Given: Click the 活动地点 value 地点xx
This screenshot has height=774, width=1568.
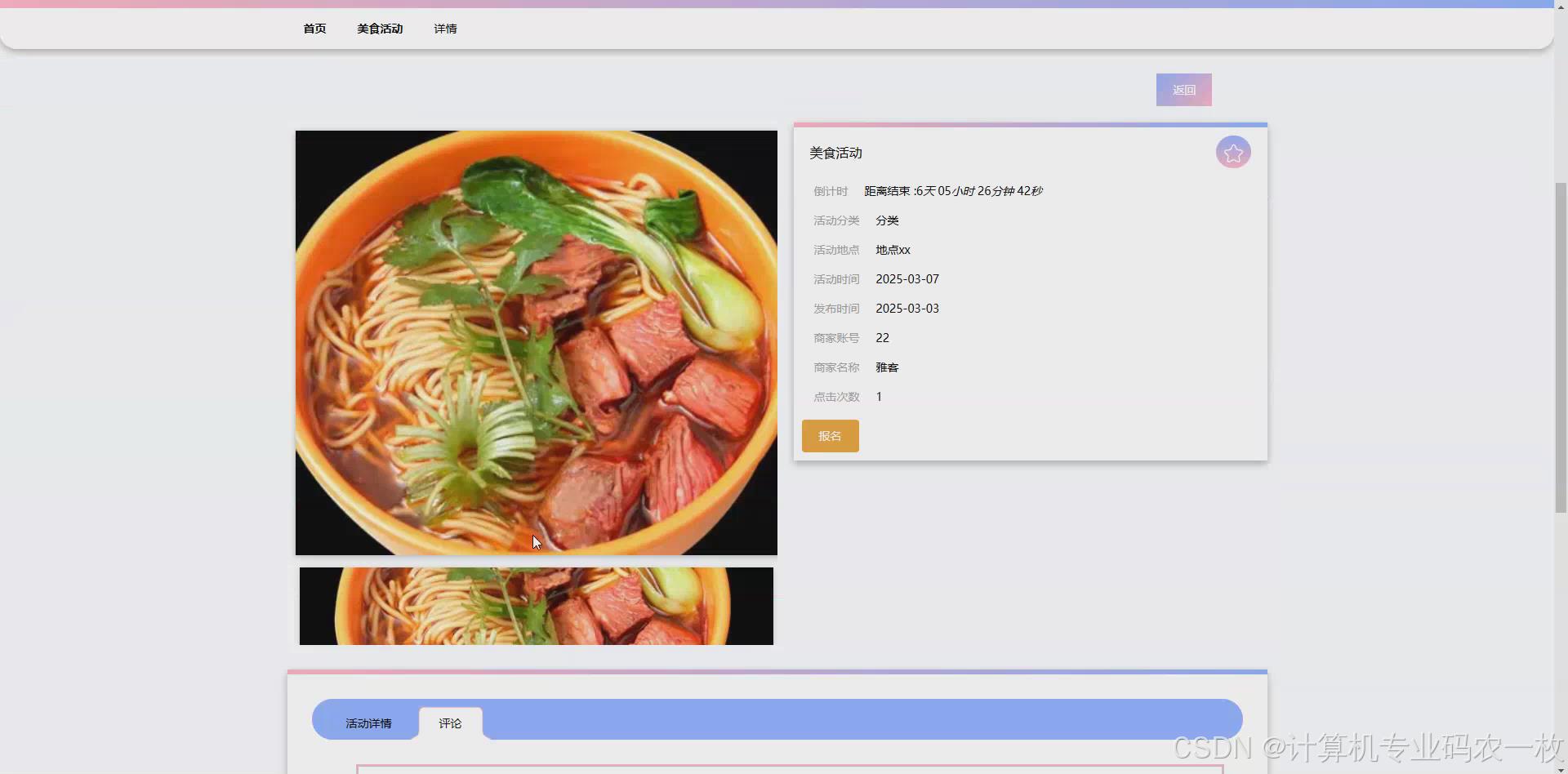Looking at the screenshot, I should click(x=893, y=250).
